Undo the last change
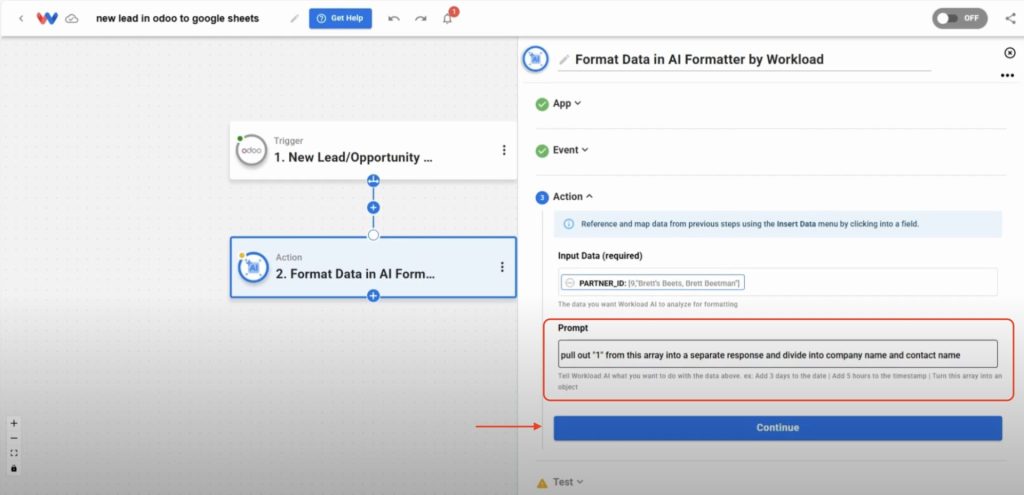This screenshot has width=1024, height=495. 394,18
